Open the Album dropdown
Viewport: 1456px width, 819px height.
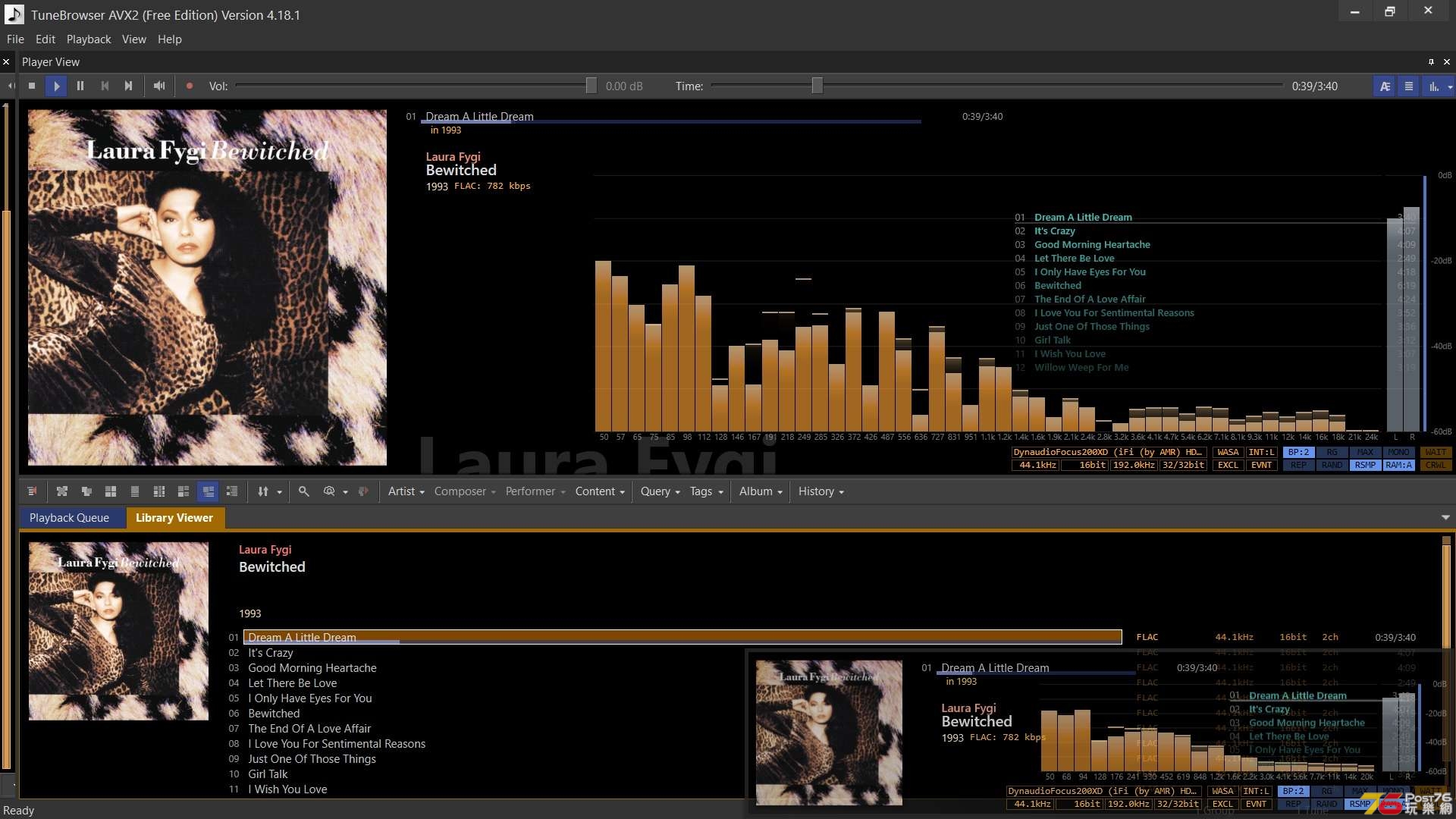pos(761,491)
